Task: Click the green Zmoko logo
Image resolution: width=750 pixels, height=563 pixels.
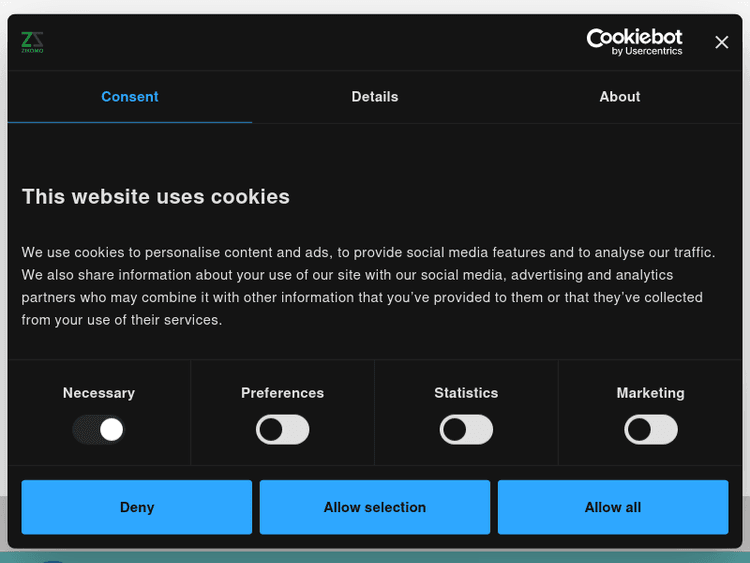Action: (32, 42)
